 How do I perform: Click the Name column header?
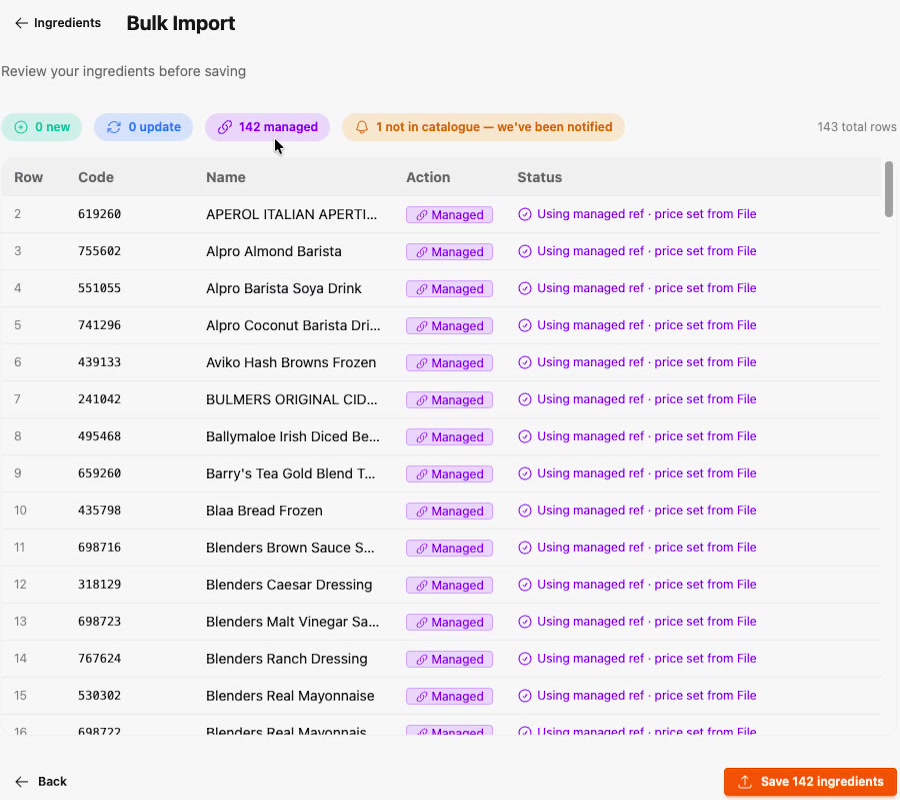(226, 177)
